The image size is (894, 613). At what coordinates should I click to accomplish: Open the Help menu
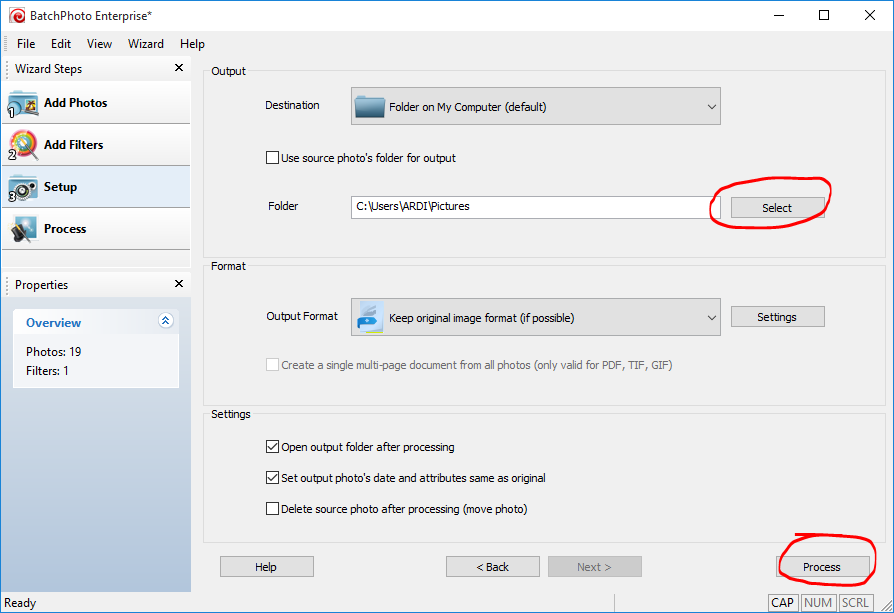[x=192, y=44]
